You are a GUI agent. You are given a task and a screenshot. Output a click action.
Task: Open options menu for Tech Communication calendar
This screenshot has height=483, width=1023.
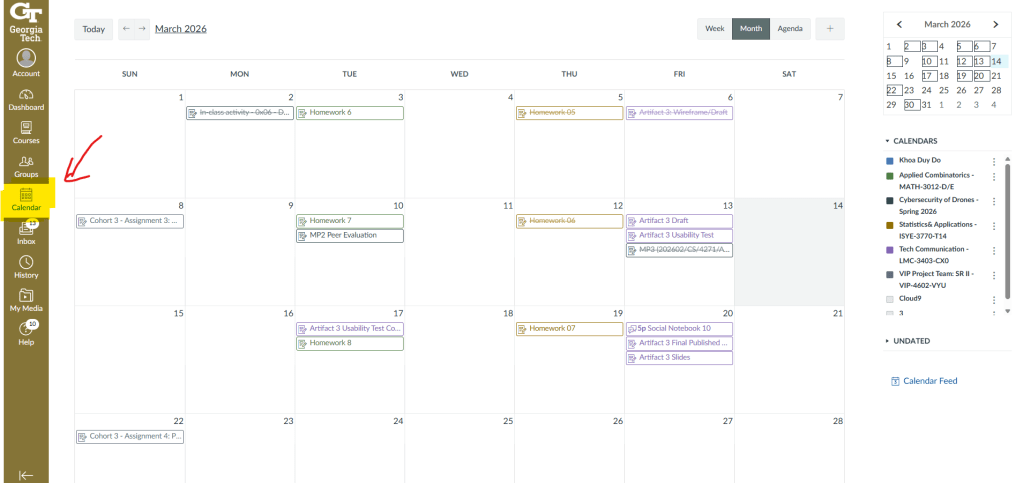pyautogui.click(x=994, y=251)
